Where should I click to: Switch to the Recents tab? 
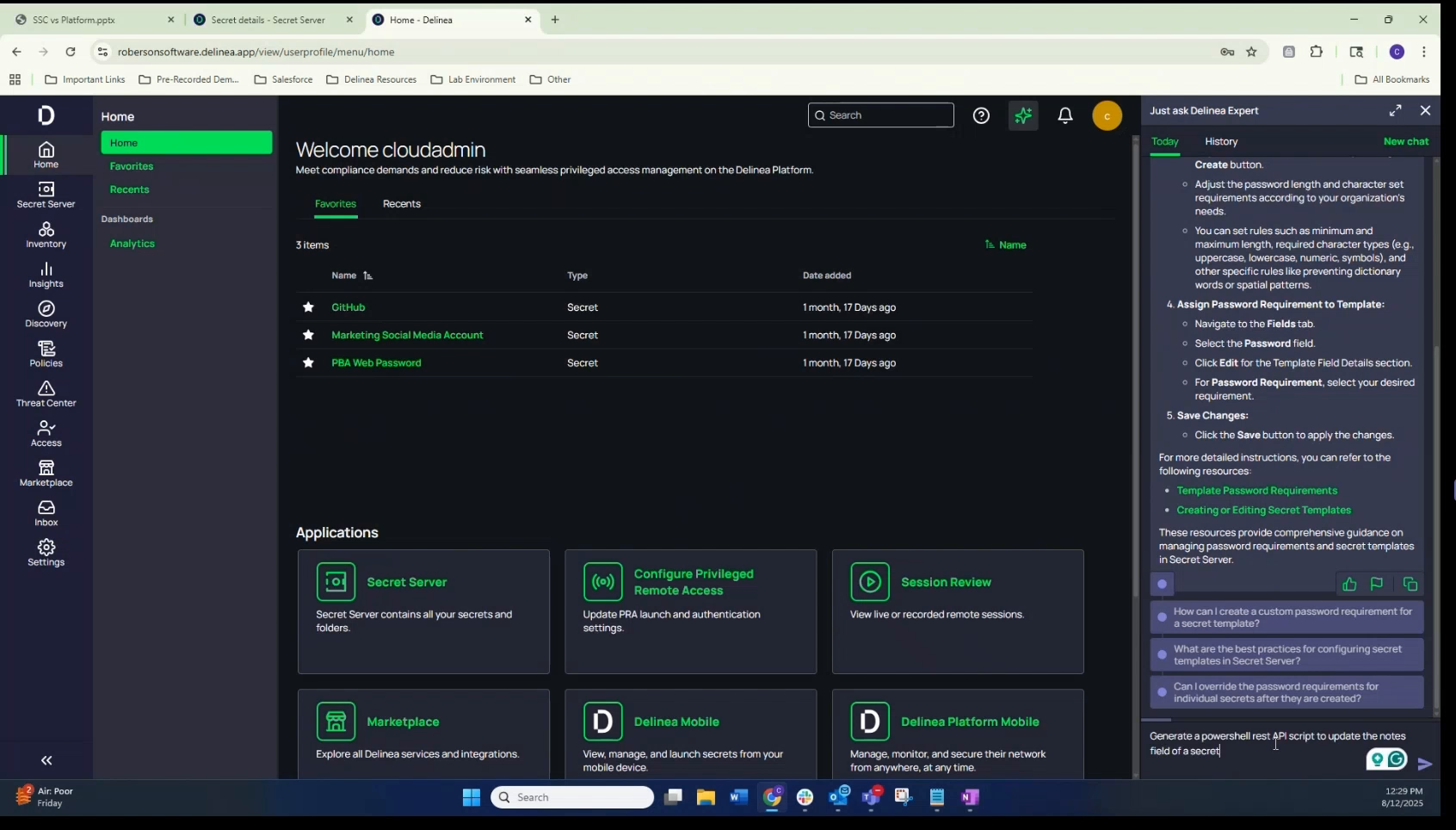tap(402, 204)
